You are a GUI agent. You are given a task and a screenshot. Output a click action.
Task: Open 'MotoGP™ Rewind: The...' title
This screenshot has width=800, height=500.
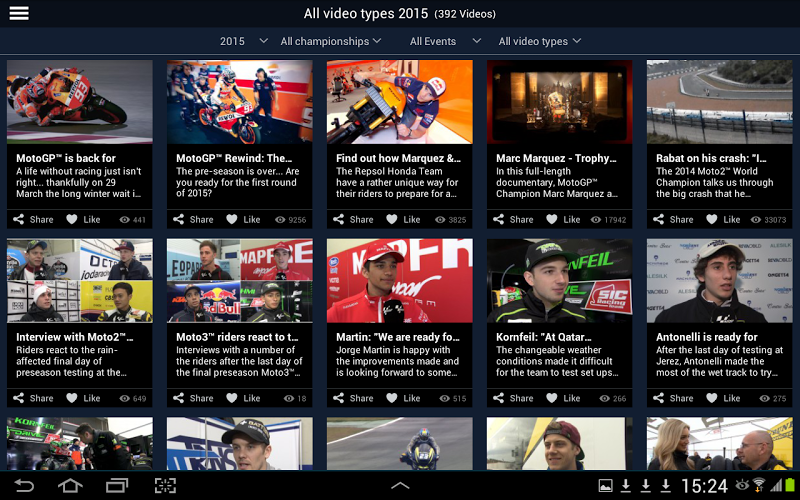point(234,158)
